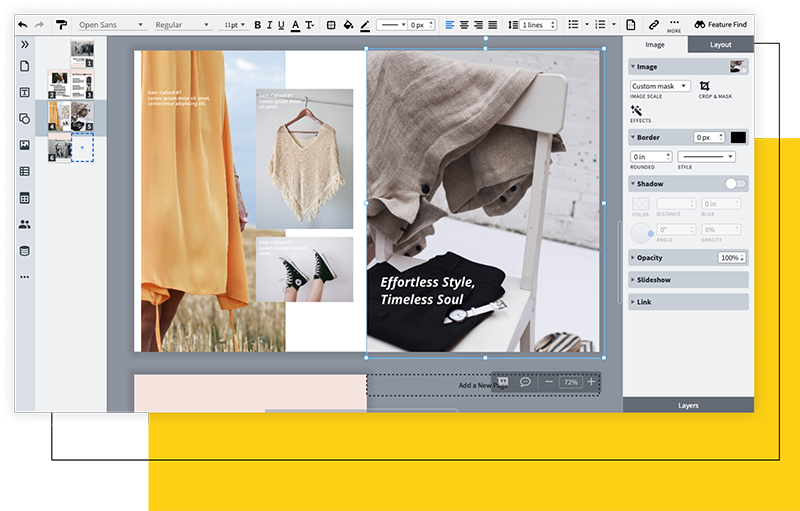Open the text color (A) picker

pos(295,25)
